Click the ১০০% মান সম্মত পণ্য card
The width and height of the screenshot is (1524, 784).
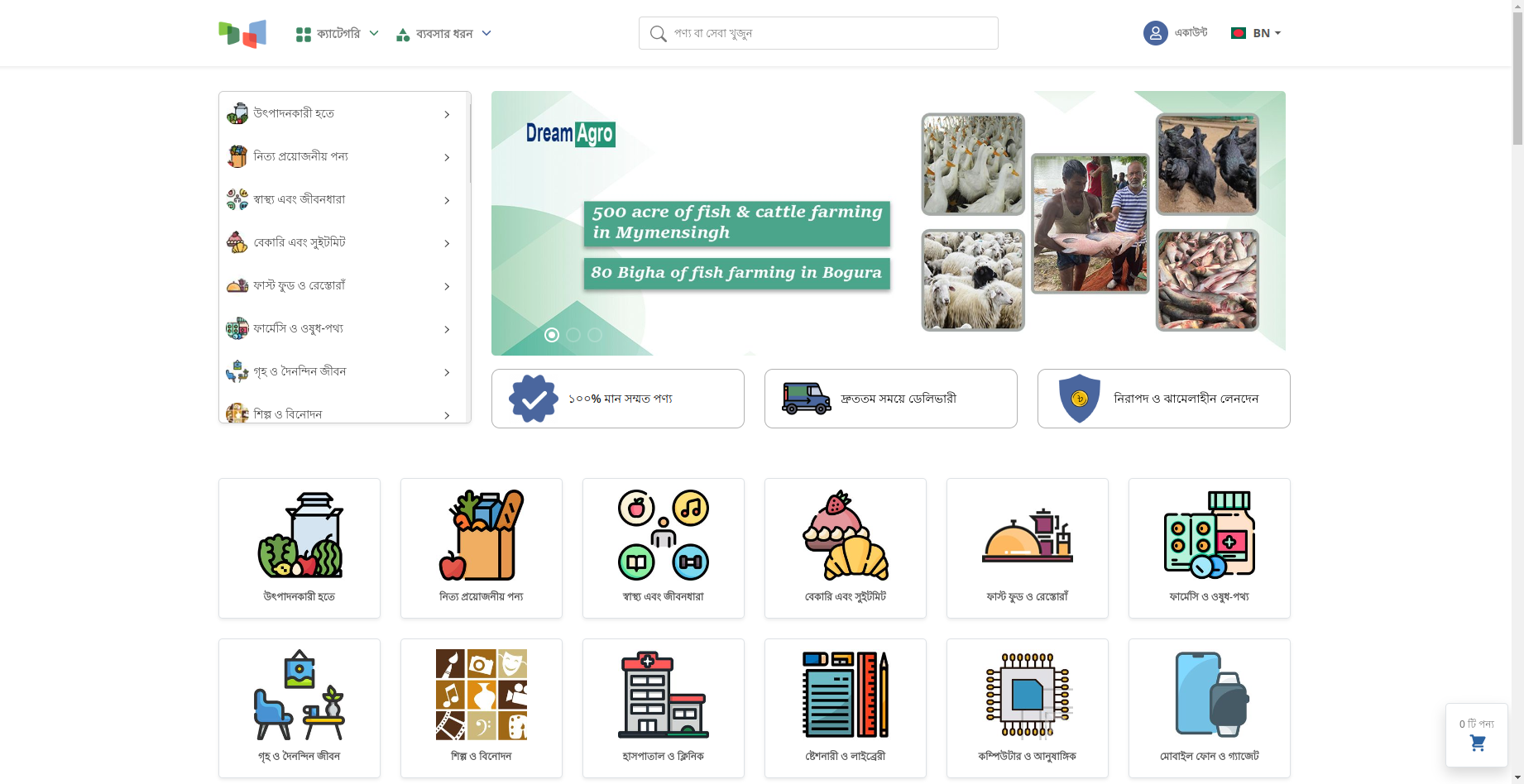pyautogui.click(x=617, y=399)
